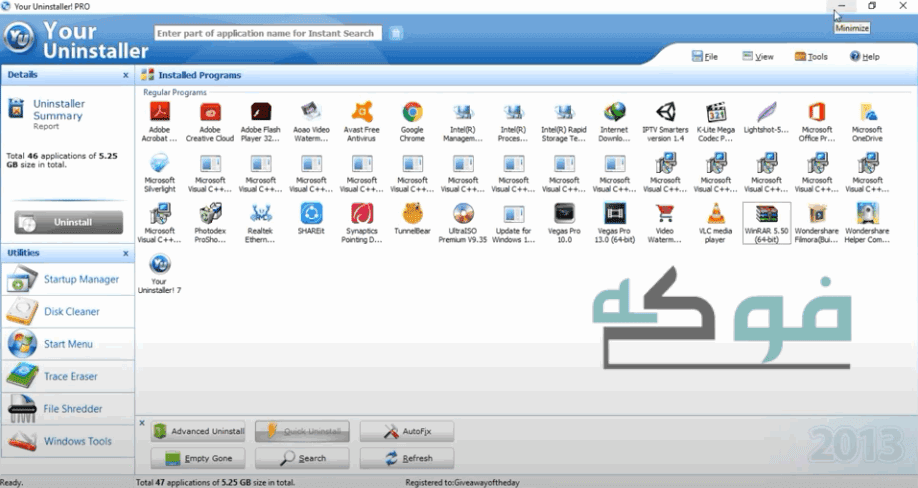Open the View menu
Viewport: 918px width, 488px height.
coord(758,56)
